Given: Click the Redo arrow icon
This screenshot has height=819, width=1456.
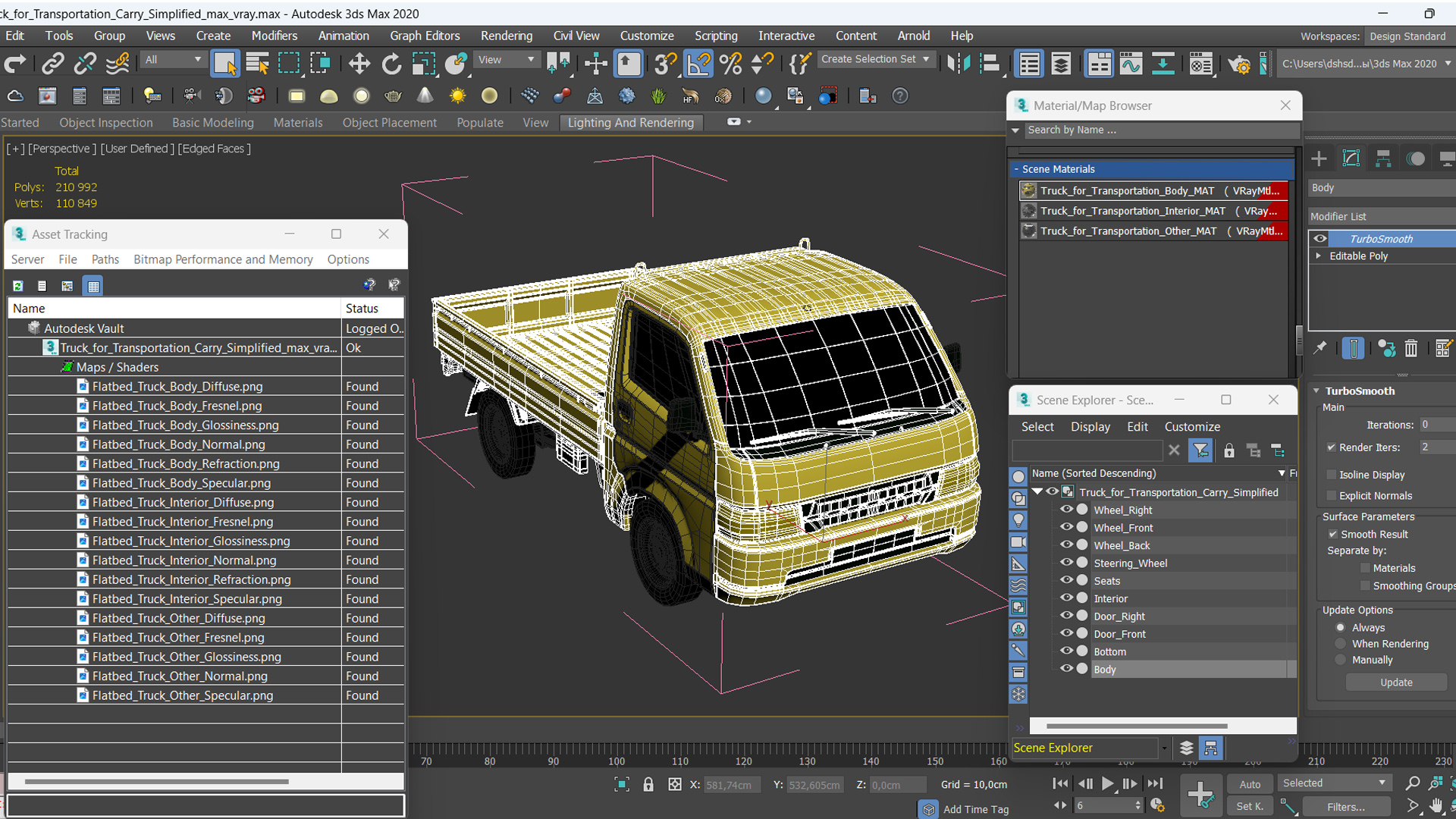Looking at the screenshot, I should (x=15, y=64).
